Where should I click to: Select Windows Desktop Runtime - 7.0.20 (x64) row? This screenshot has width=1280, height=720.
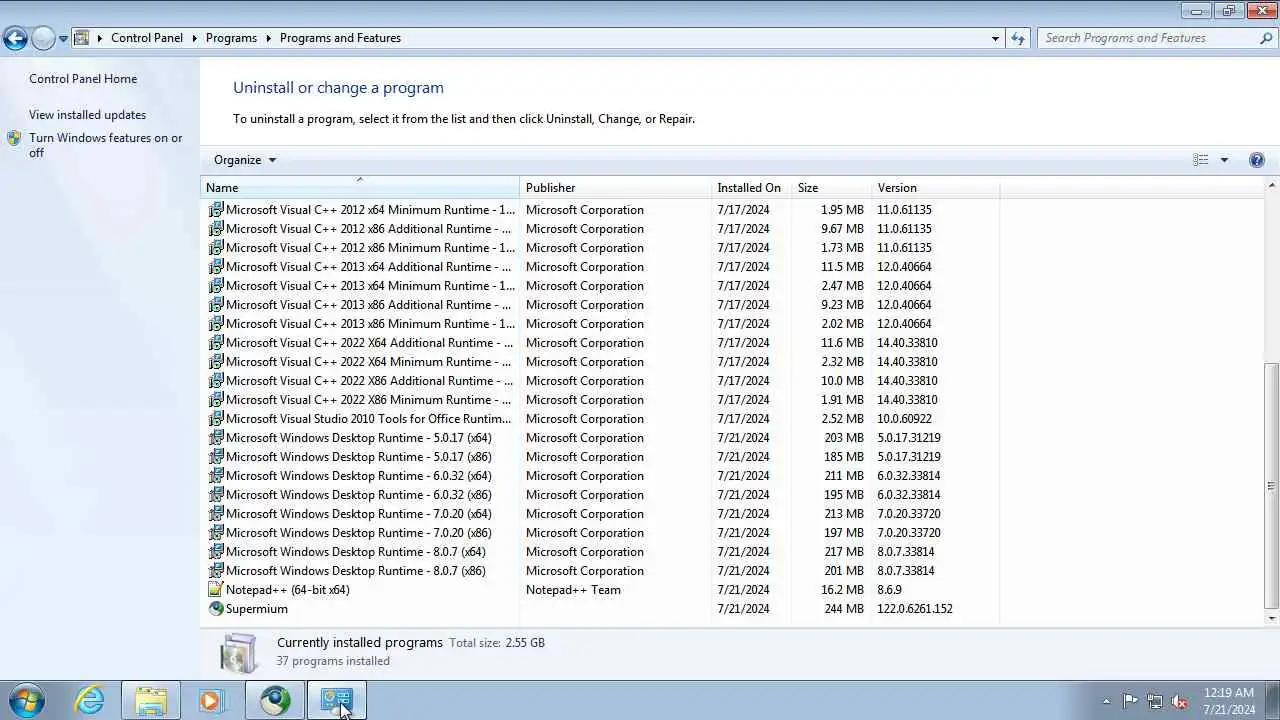pyautogui.click(x=600, y=514)
